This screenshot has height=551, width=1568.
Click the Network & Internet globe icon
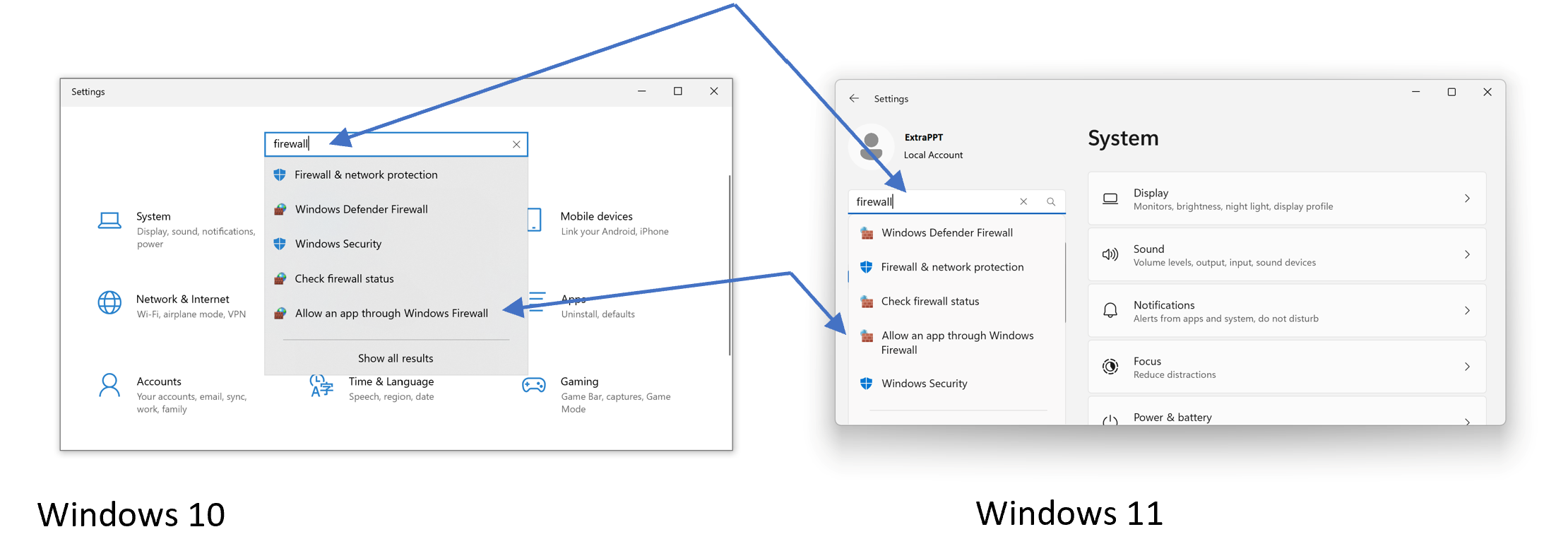(x=109, y=302)
